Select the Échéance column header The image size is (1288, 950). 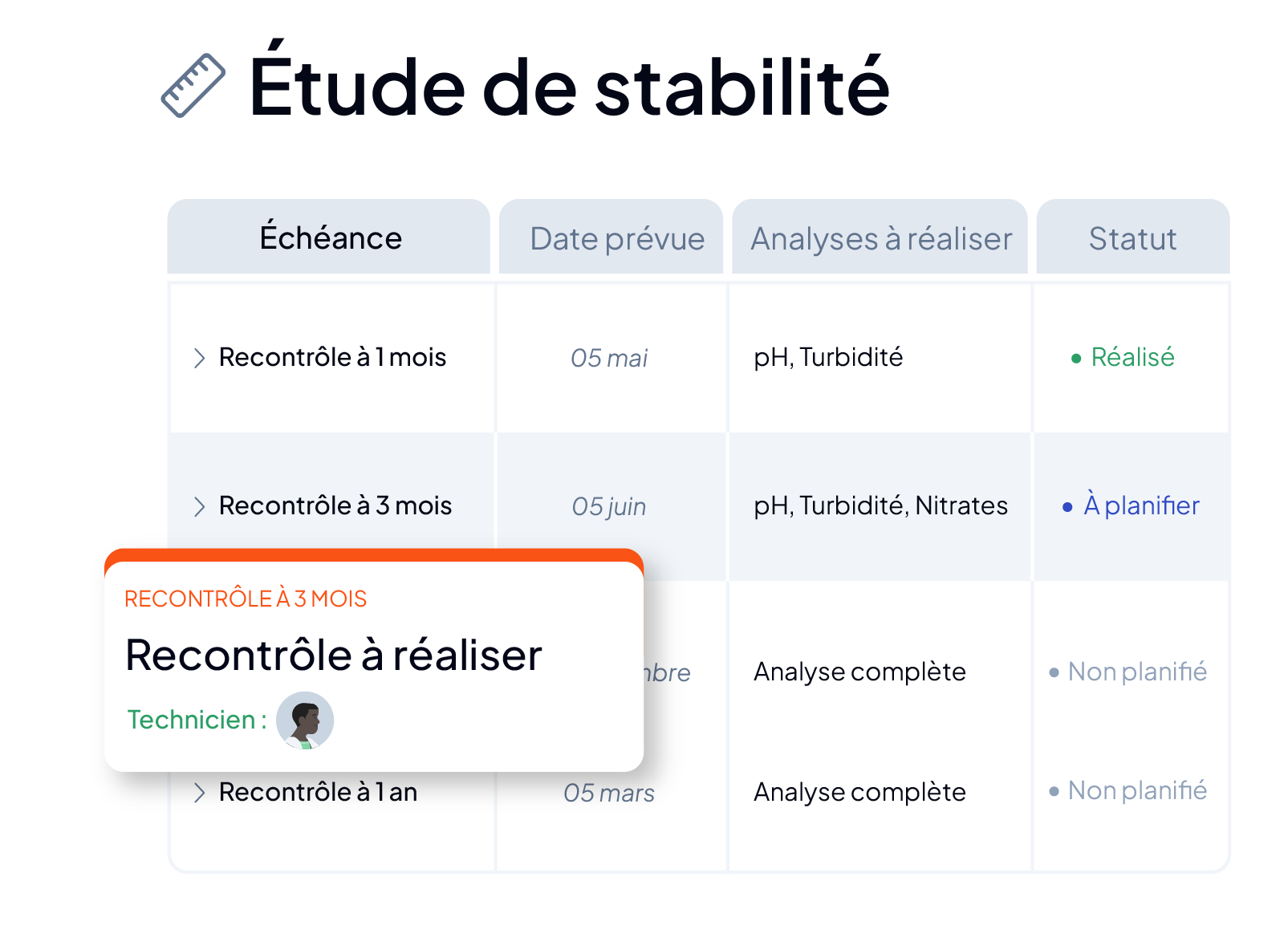[x=329, y=237]
